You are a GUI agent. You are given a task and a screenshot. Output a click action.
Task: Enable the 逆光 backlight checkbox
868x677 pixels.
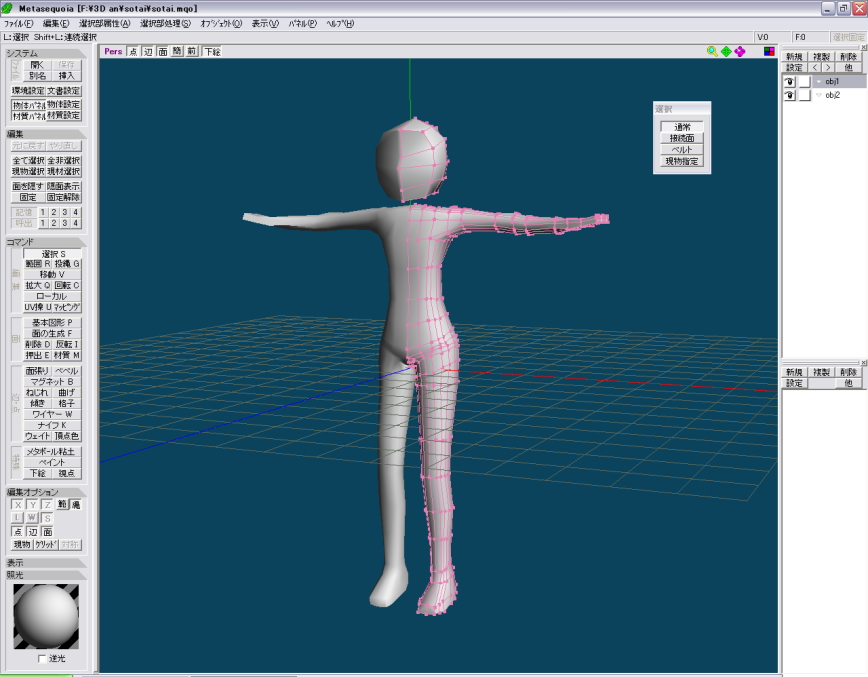click(42, 659)
